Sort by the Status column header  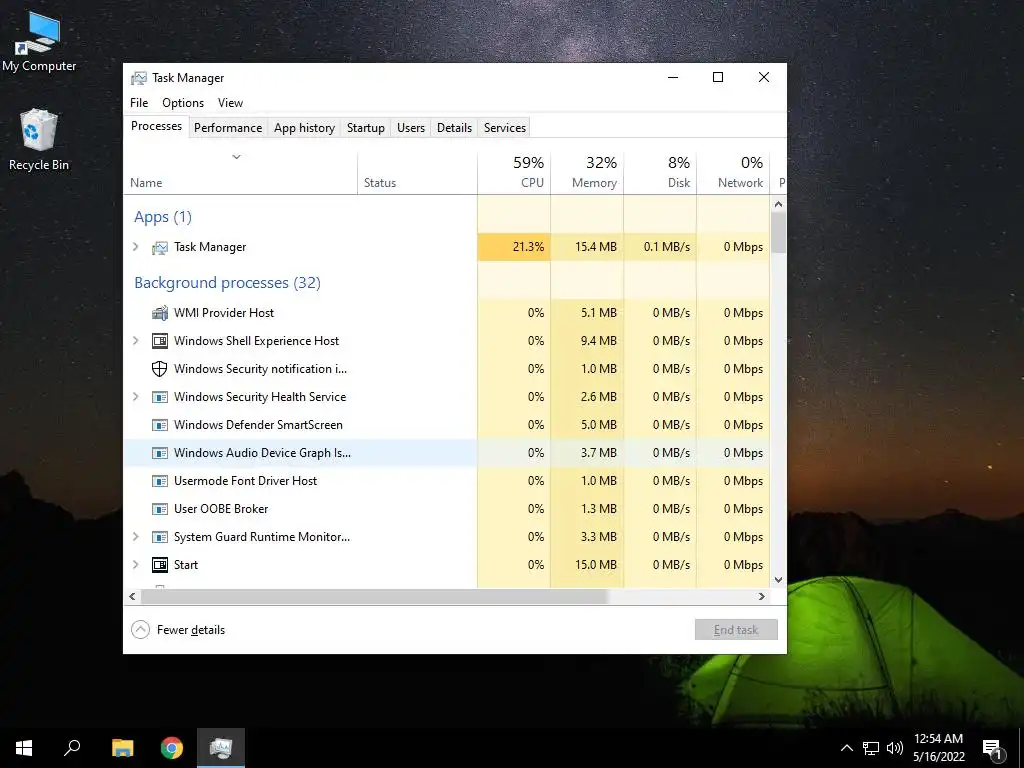[417, 173]
